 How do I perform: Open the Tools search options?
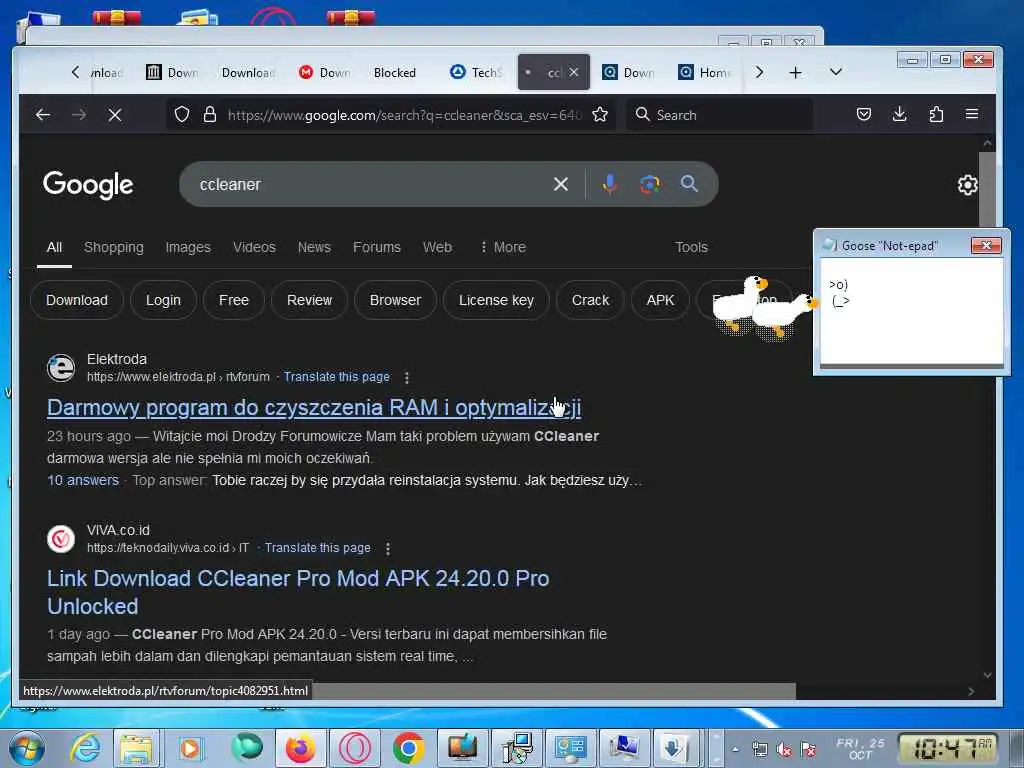pyautogui.click(x=691, y=247)
